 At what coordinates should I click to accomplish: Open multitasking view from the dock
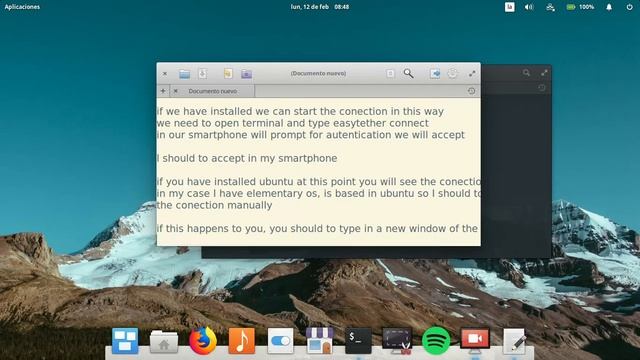point(125,341)
